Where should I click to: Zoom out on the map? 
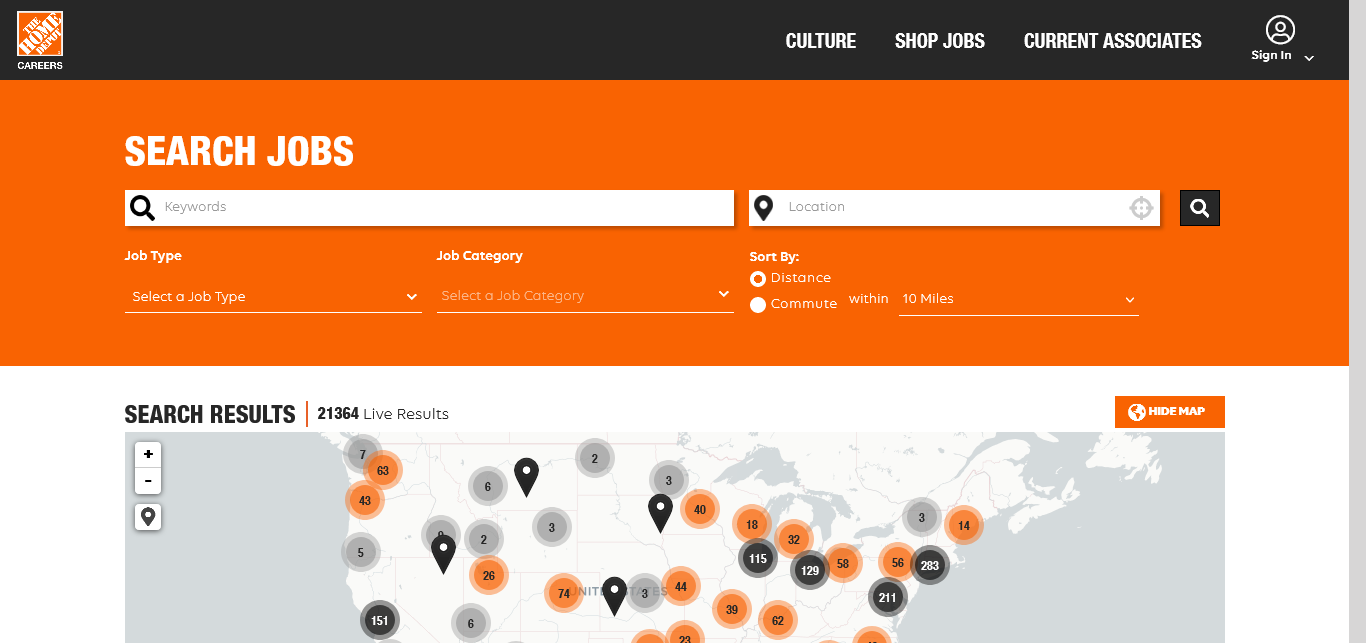148,481
